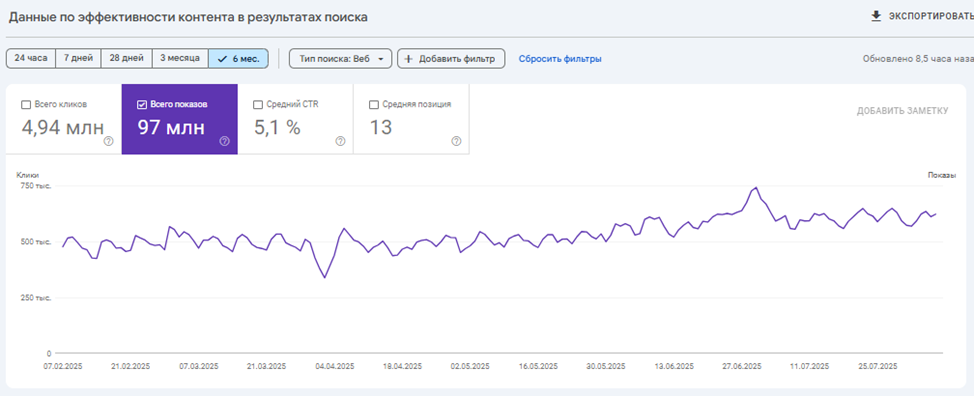Click the export download arrow icon
974x396 pixels.
click(x=876, y=17)
